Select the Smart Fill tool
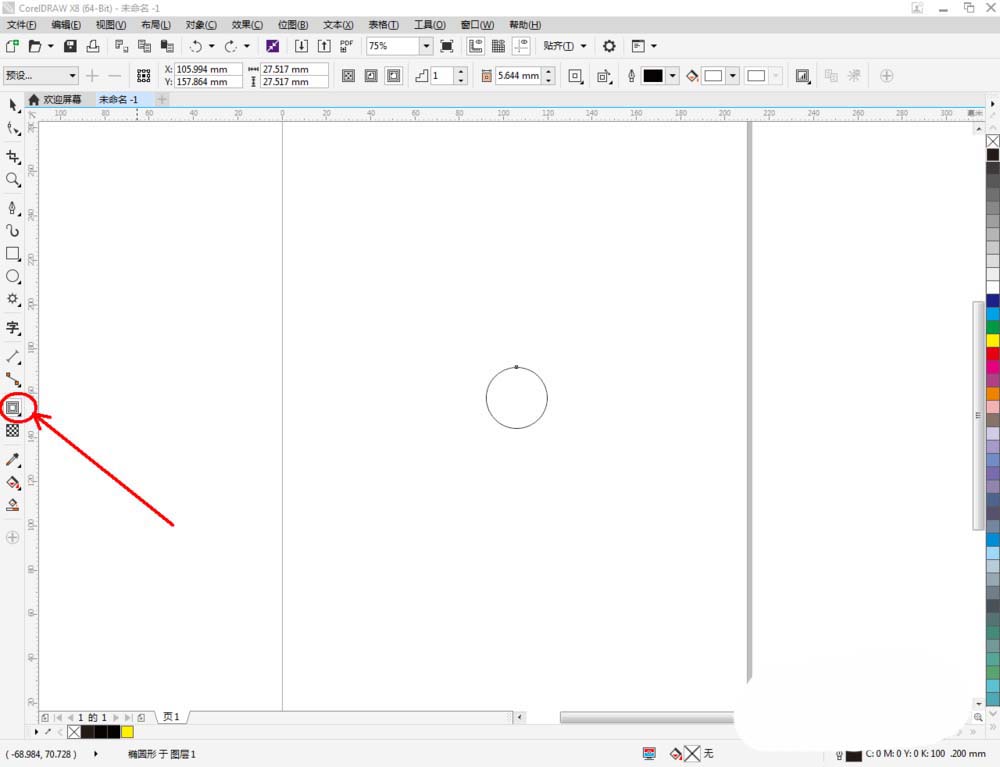Screen dimensions: 1000x767 [13, 505]
